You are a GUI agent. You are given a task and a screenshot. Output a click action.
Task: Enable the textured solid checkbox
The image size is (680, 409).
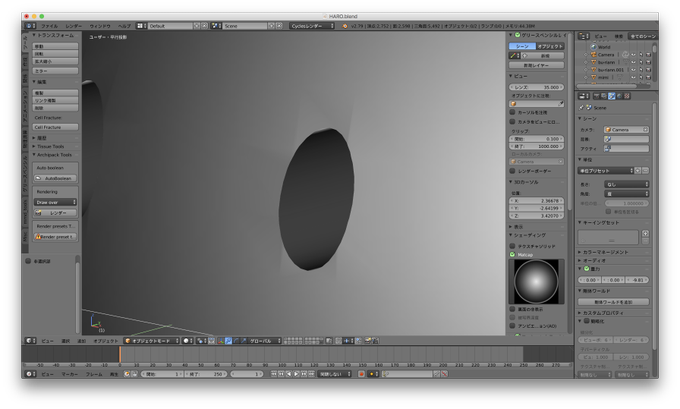(x=512, y=246)
